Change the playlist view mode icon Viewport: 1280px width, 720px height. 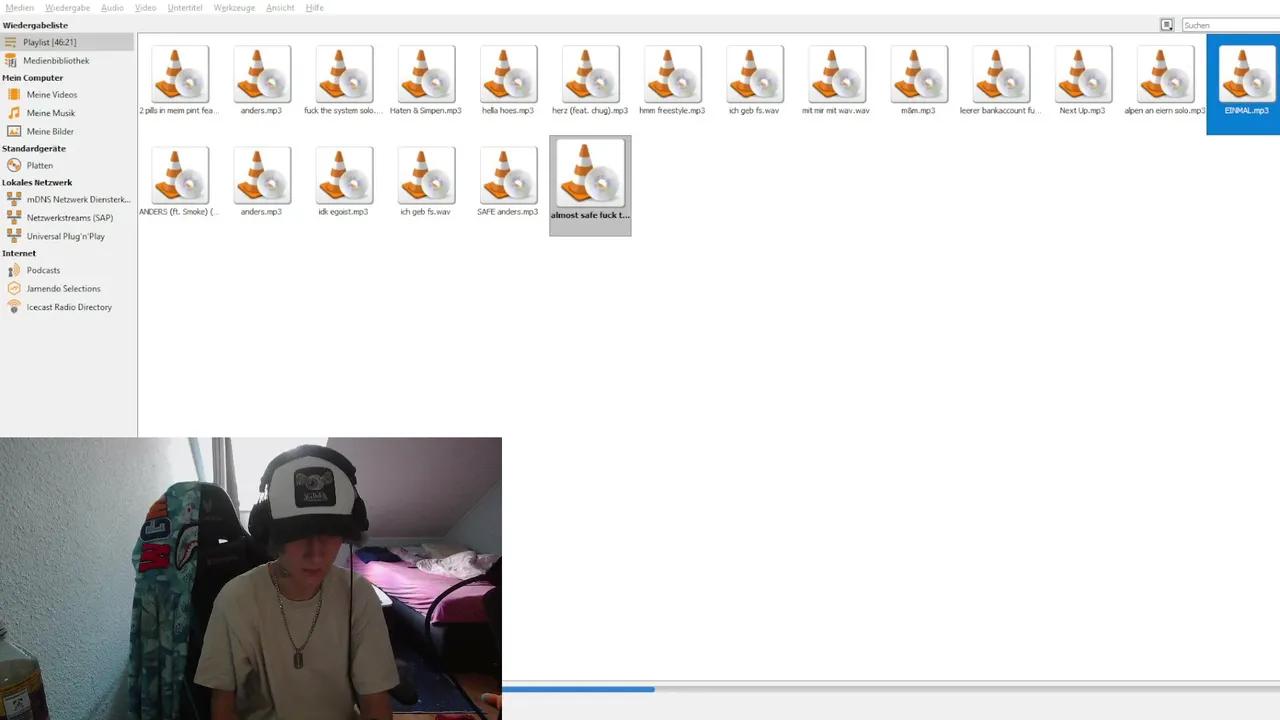pyautogui.click(x=1167, y=25)
